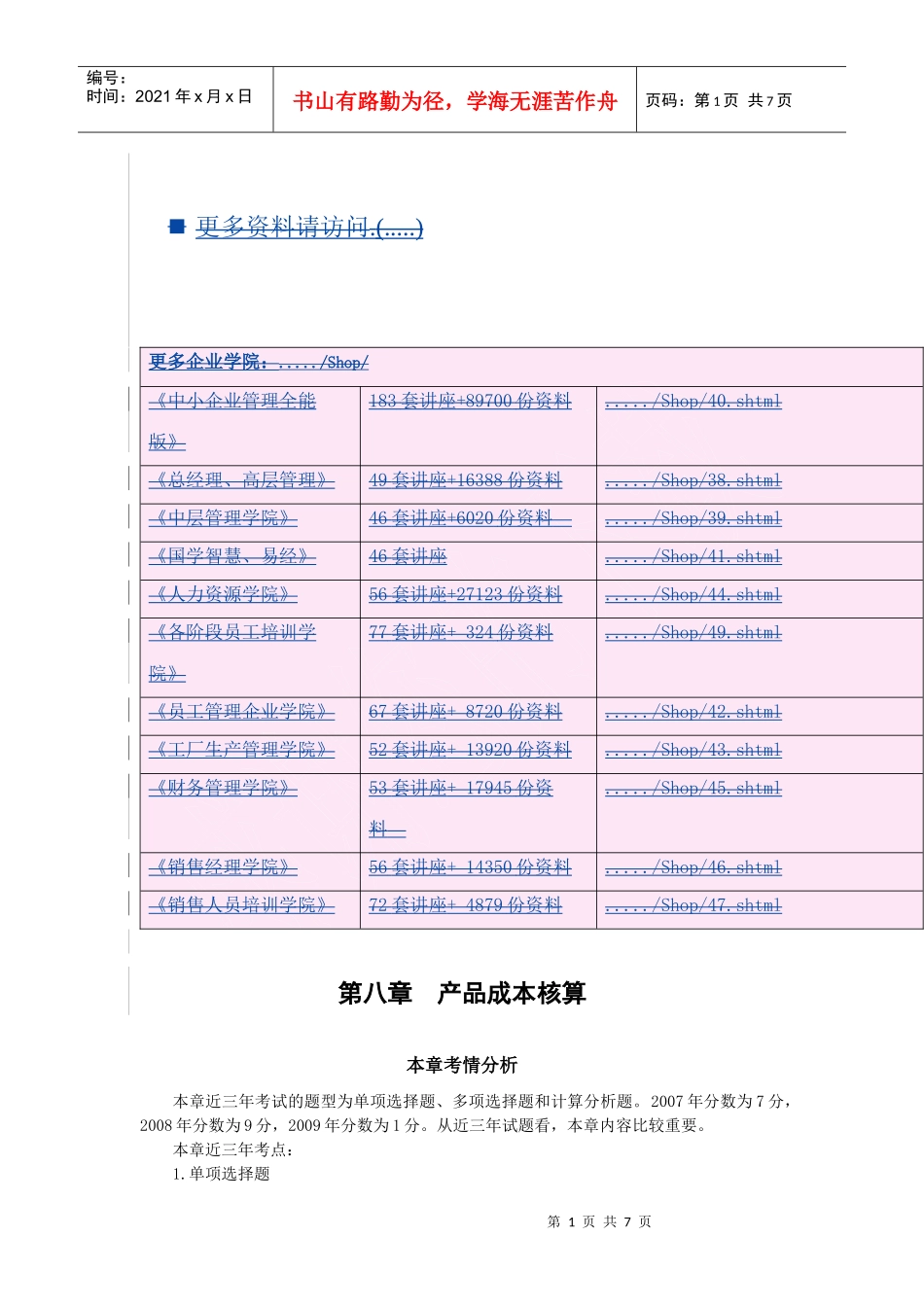Follow the Shop/43.shtml link
The height and width of the screenshot is (1307, 924).
pyautogui.click(x=693, y=750)
